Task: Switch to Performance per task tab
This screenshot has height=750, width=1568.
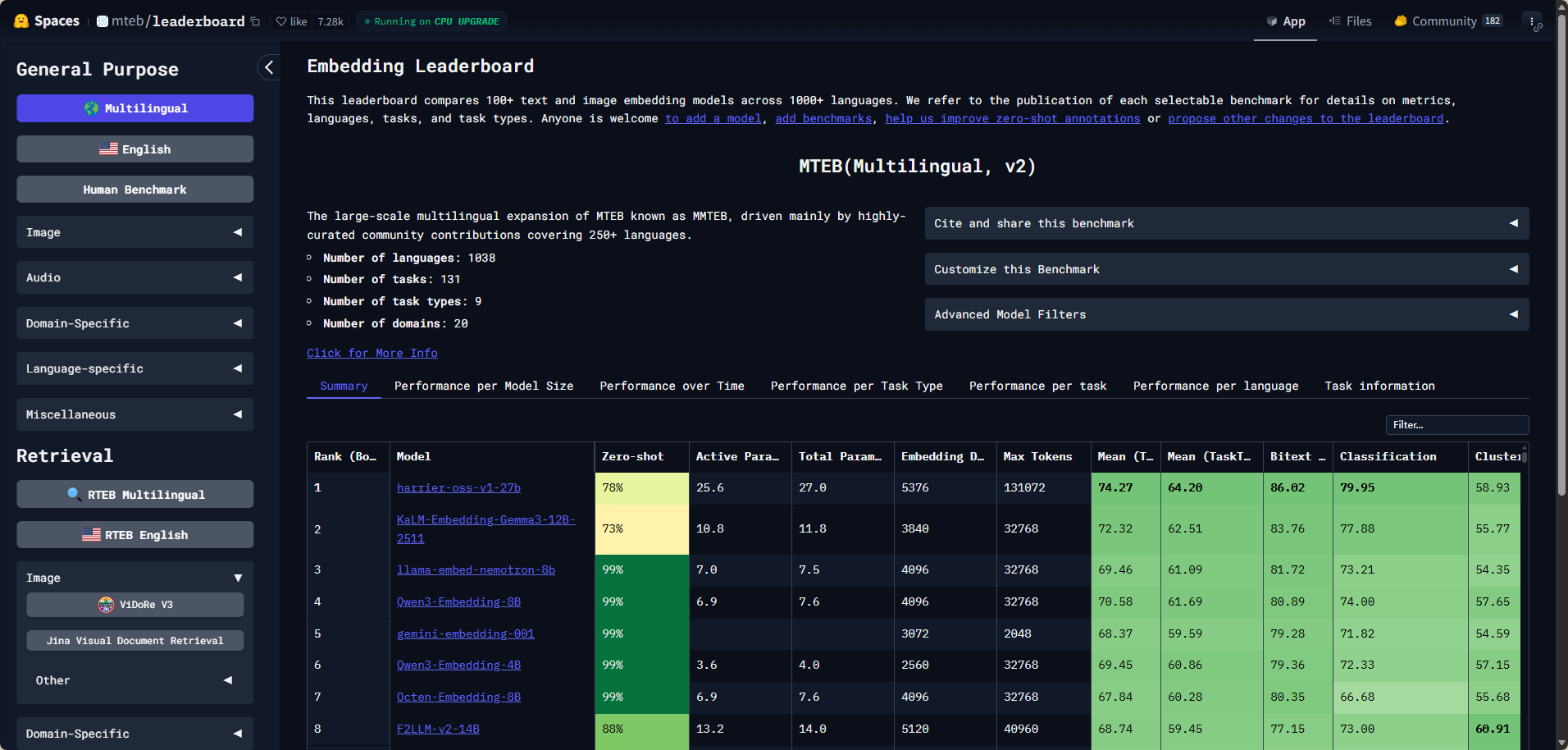Action: point(1038,386)
